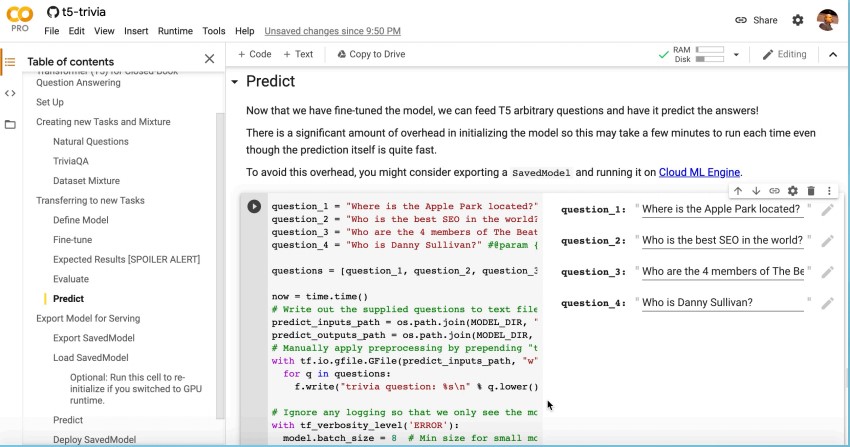Viewport: 850px width, 447px height.
Task: Open notebook settings gear near Share
Action: pos(797,20)
